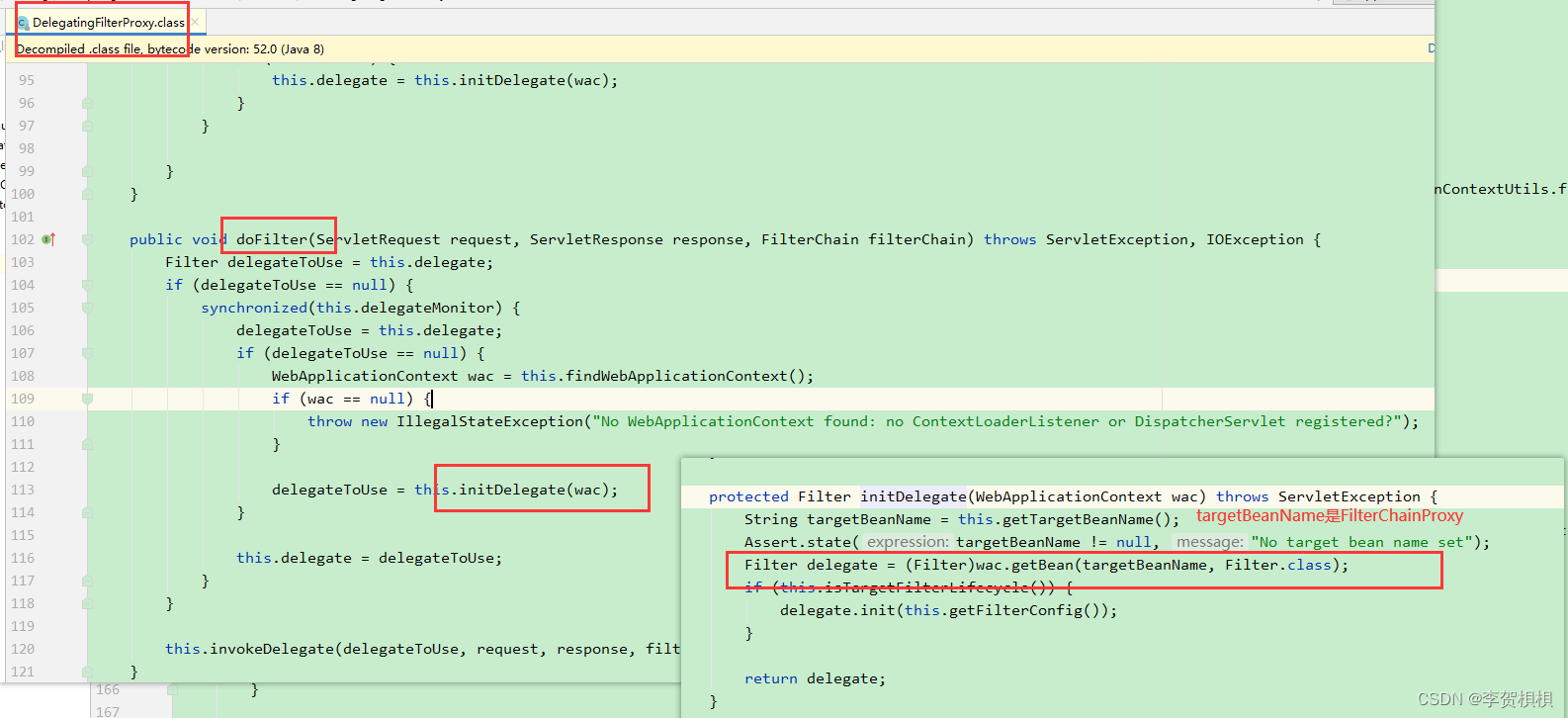Click the fold end marker on line 117
1568x718 pixels.
pos(87,581)
